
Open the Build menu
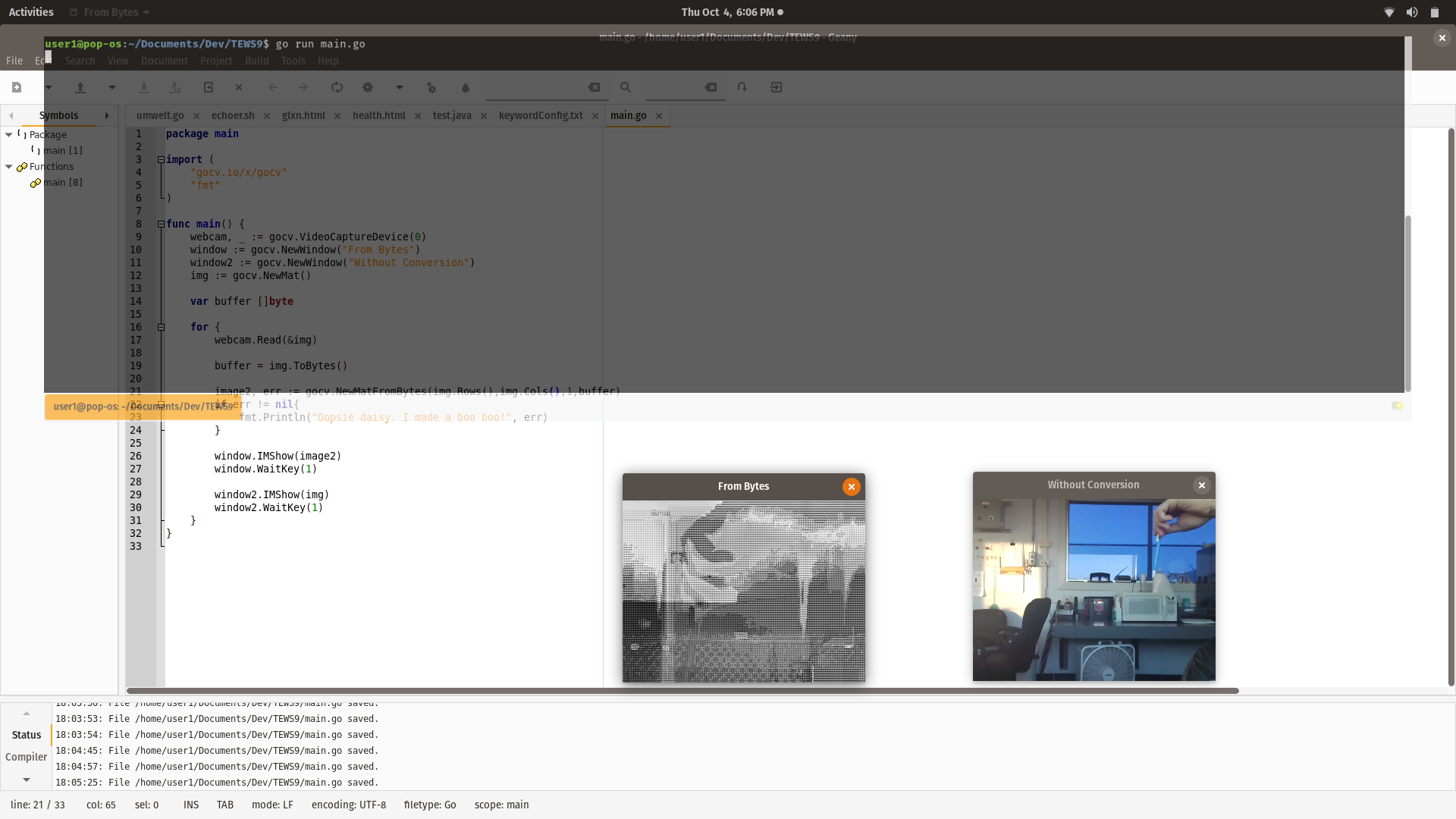[256, 61]
